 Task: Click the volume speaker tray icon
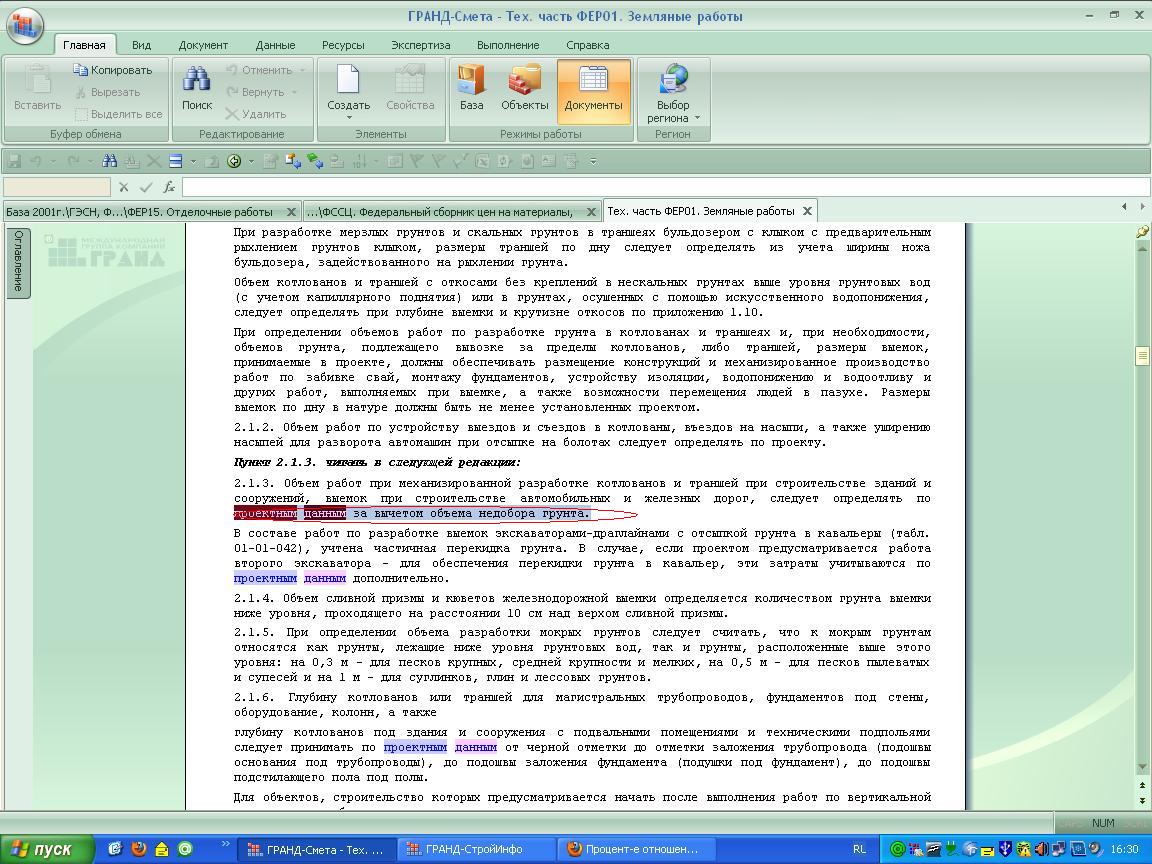(1041, 849)
